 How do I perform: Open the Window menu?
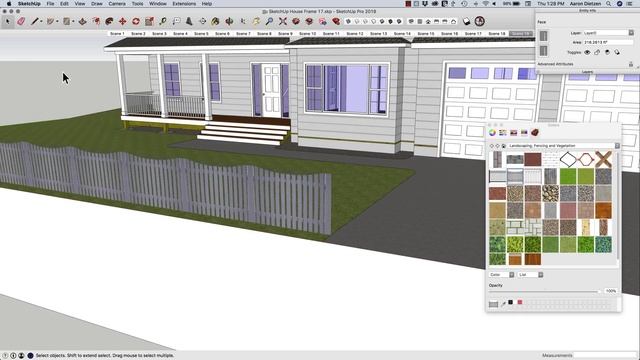click(x=158, y=4)
